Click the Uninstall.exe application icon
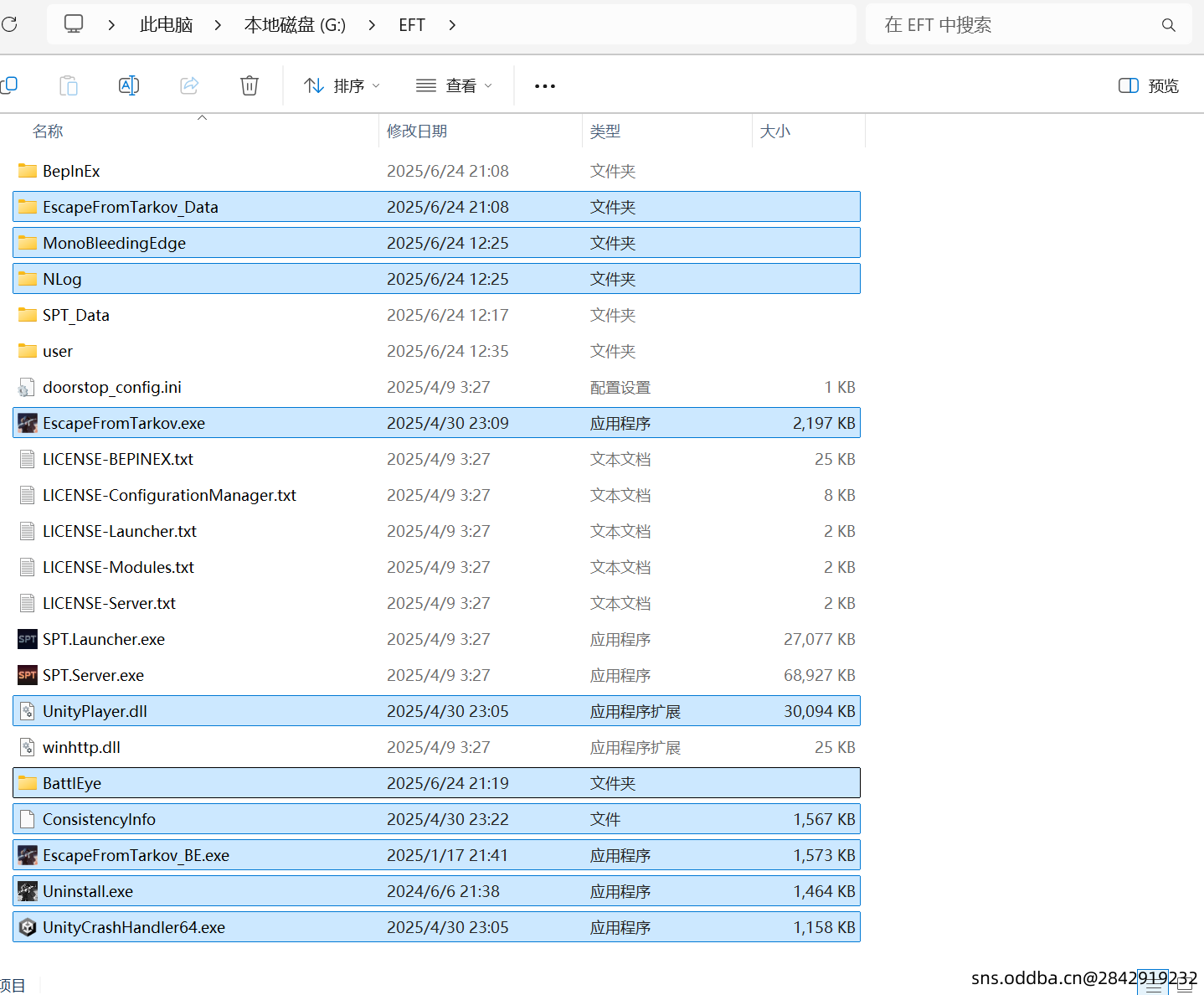This screenshot has width=1204, height=995. tap(28, 891)
